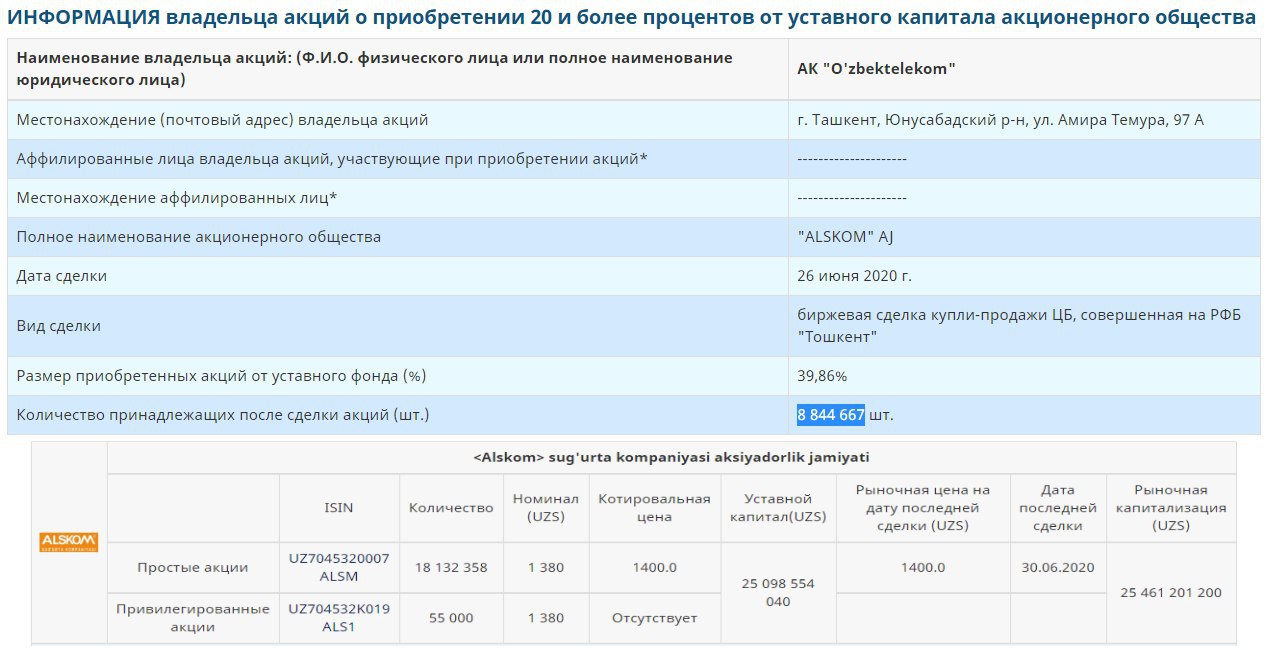
Task: Click the label Наименование владельца акций
Action: pos(374,69)
